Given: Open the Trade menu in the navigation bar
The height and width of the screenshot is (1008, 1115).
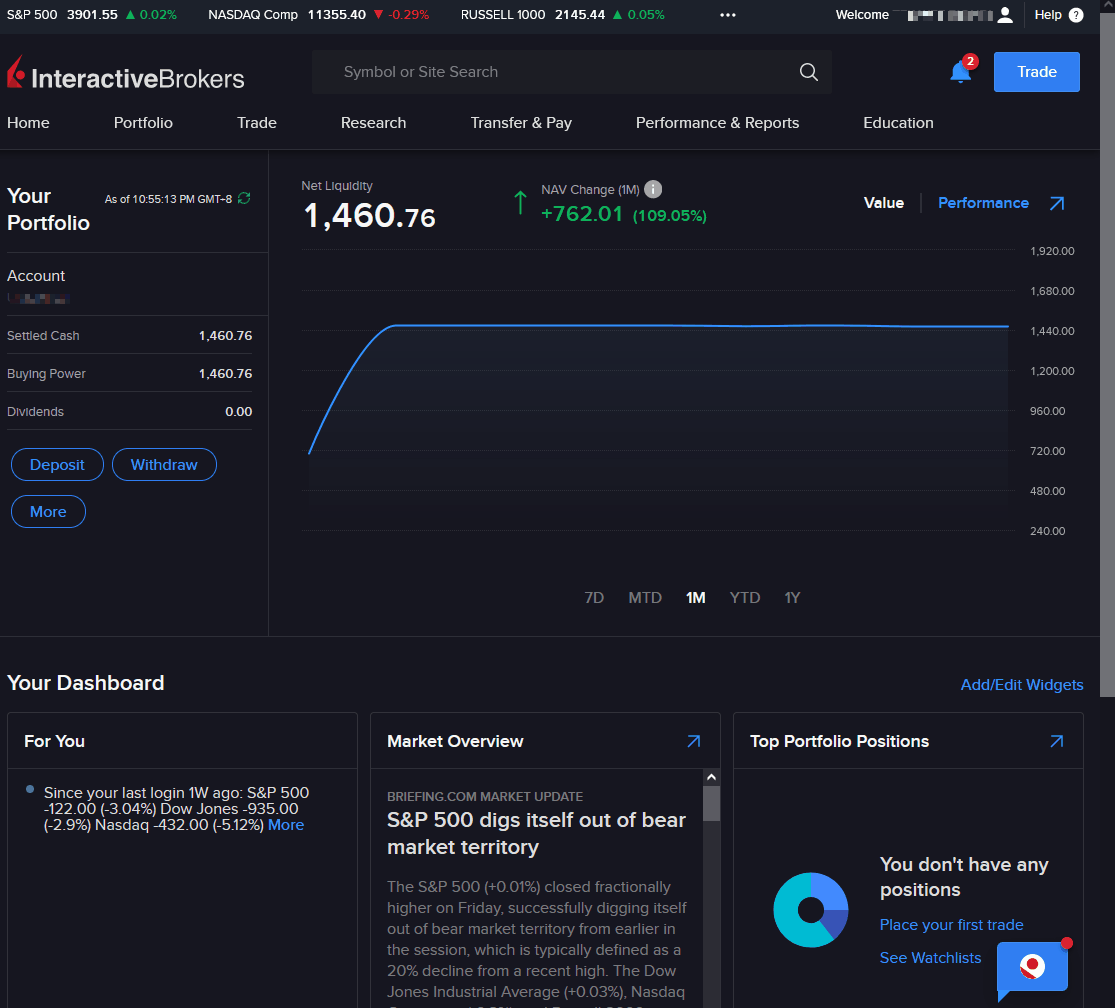Looking at the screenshot, I should [257, 123].
